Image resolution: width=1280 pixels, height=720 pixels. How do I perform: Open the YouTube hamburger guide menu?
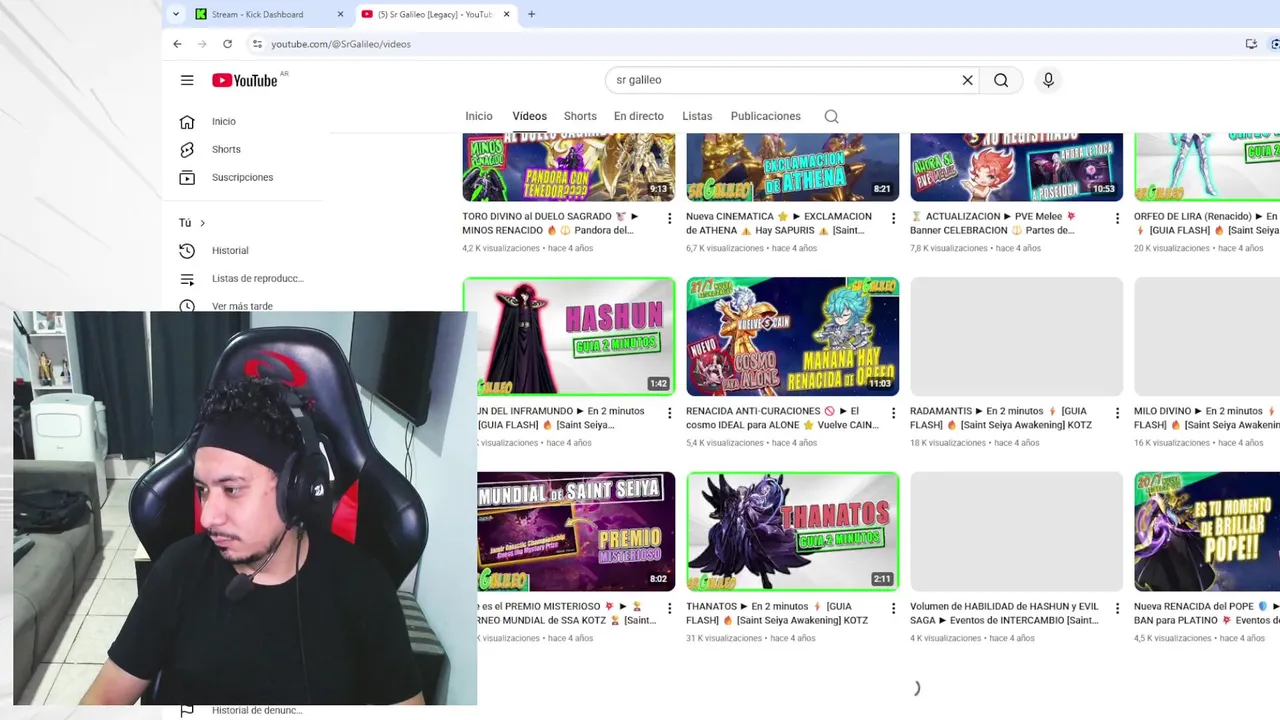tap(187, 80)
